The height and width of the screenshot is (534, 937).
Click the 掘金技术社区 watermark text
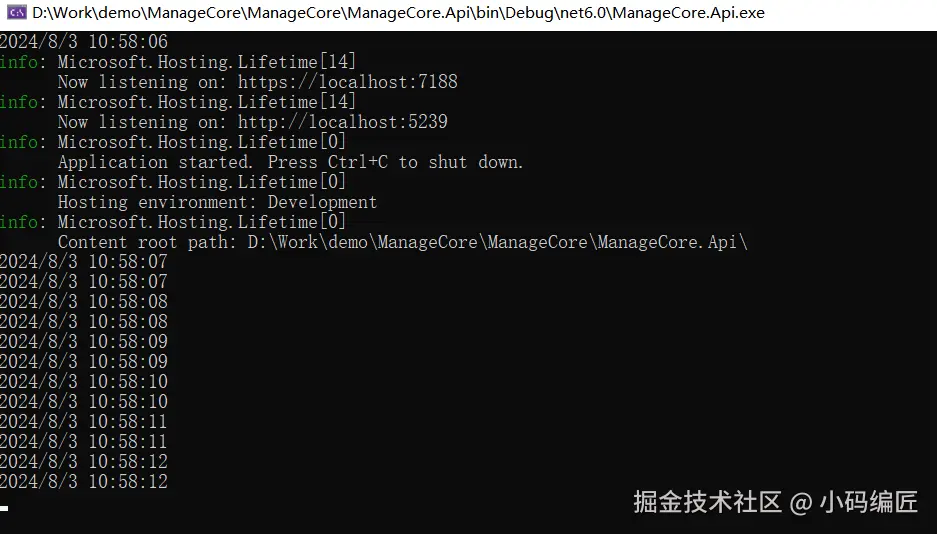click(707, 502)
